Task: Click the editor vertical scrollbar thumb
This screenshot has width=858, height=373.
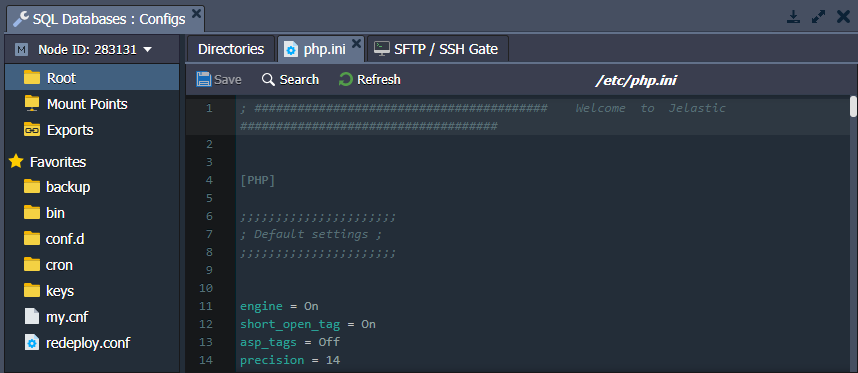Action: click(853, 106)
